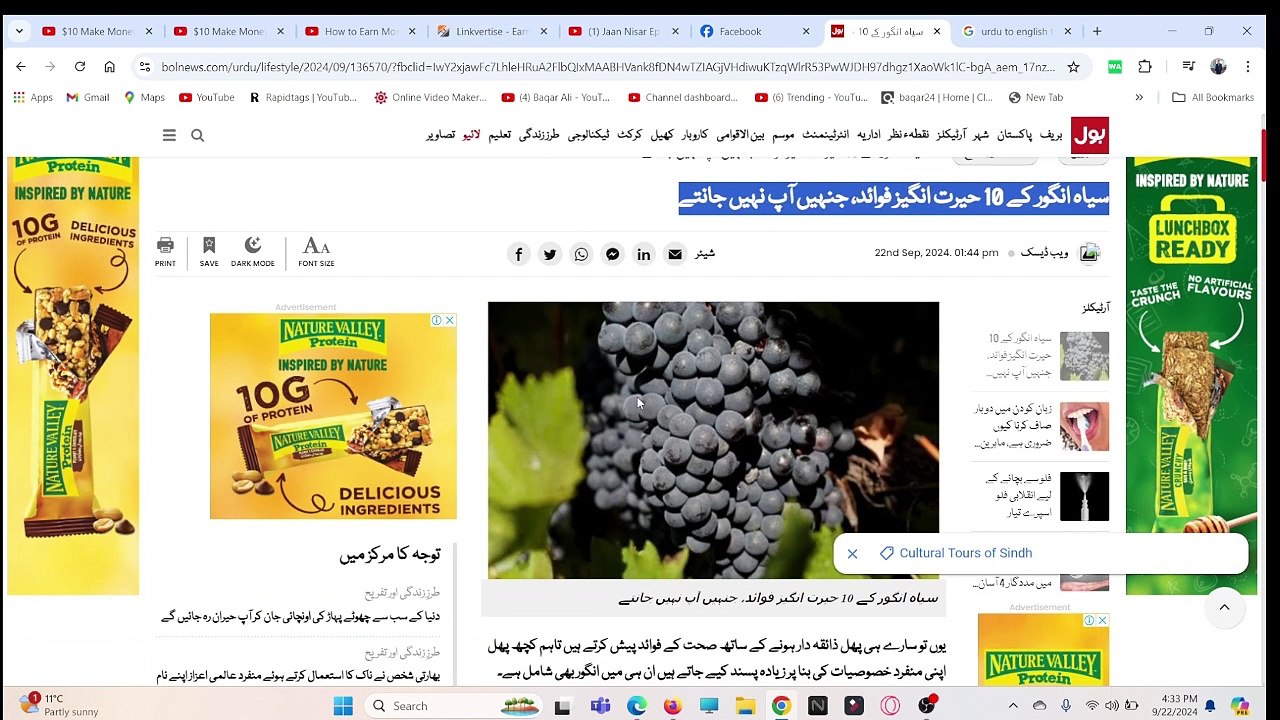Bookmark this page with the star icon
The height and width of the screenshot is (720, 1280).
(1073, 67)
